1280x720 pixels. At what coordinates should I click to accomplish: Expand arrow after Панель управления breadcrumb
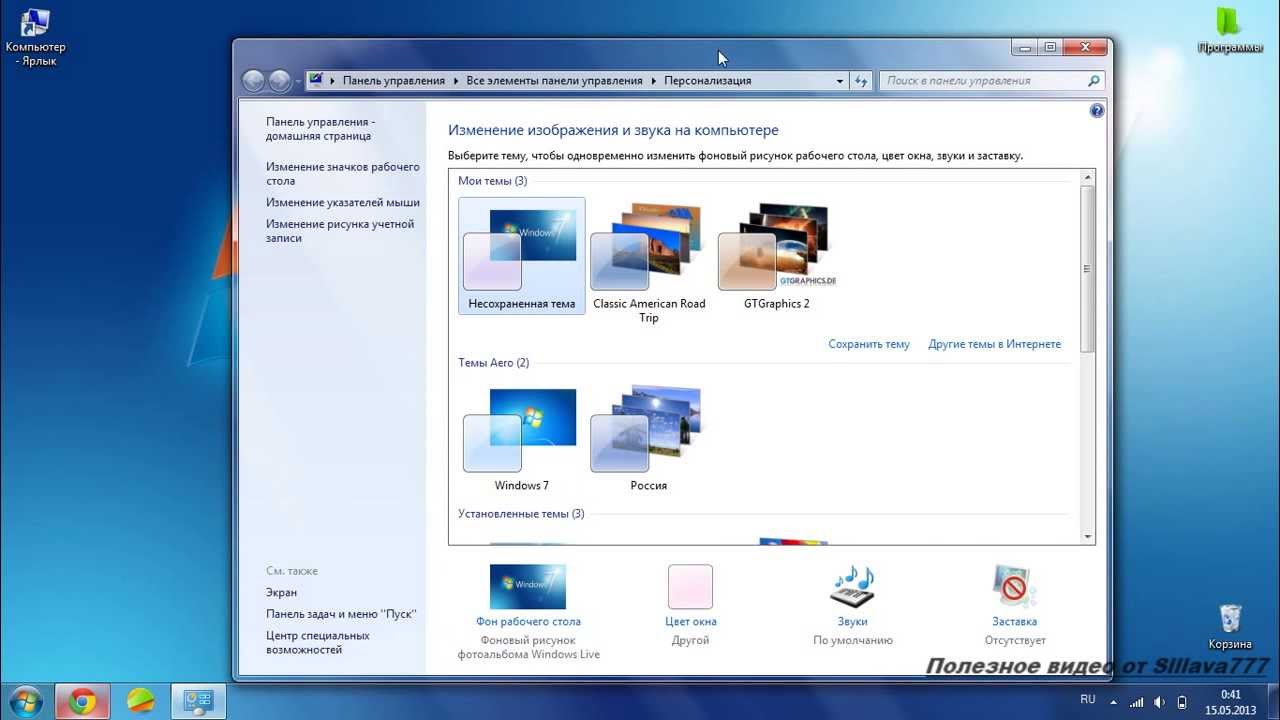455,81
